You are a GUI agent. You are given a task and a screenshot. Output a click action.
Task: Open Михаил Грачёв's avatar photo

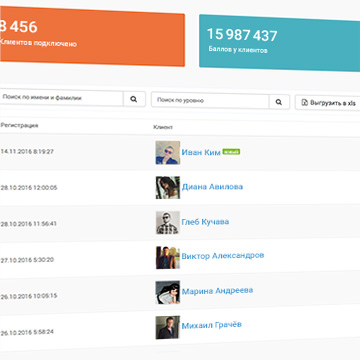click(x=168, y=327)
